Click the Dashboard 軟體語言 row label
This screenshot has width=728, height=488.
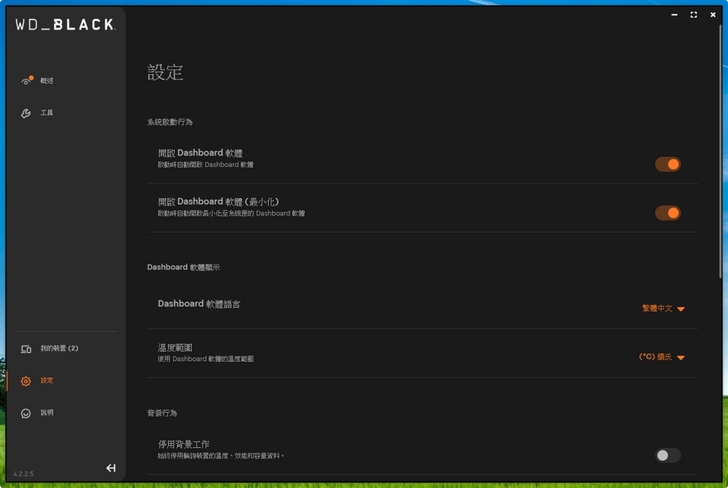[x=199, y=304]
